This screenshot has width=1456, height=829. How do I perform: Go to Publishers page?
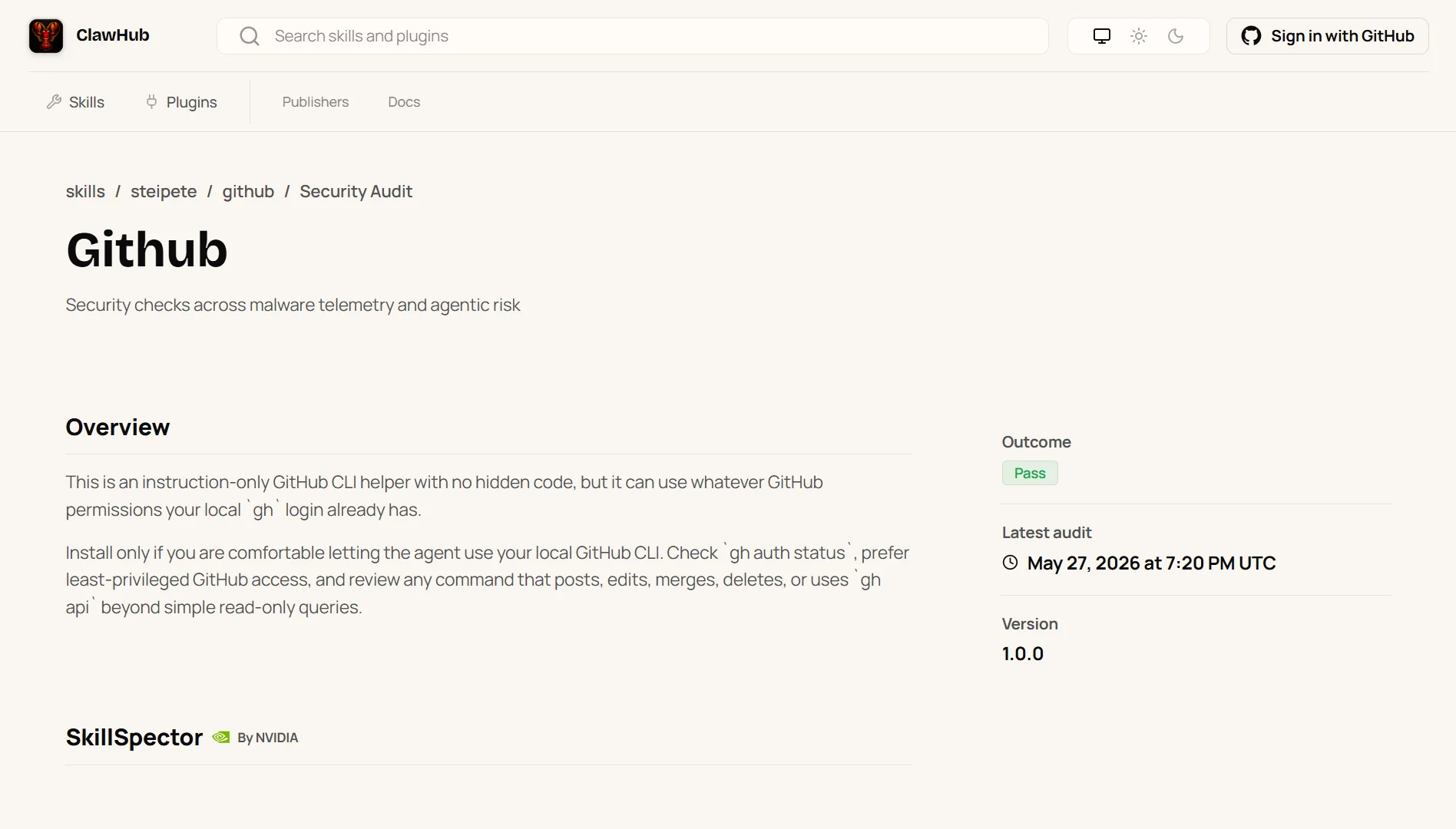tap(315, 102)
